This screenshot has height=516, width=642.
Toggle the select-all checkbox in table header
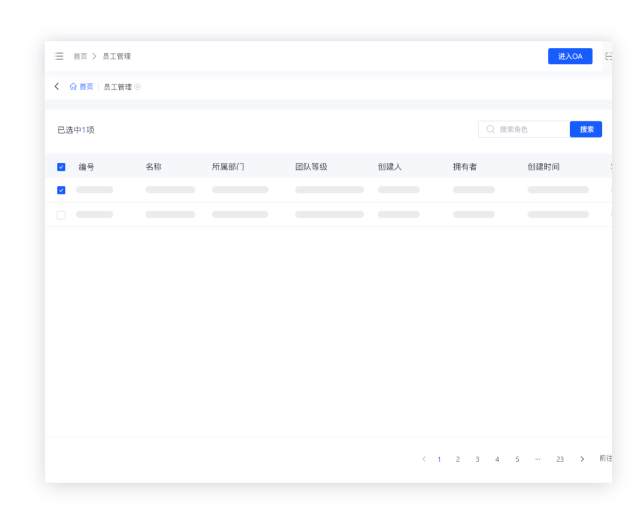pyautogui.click(x=61, y=167)
